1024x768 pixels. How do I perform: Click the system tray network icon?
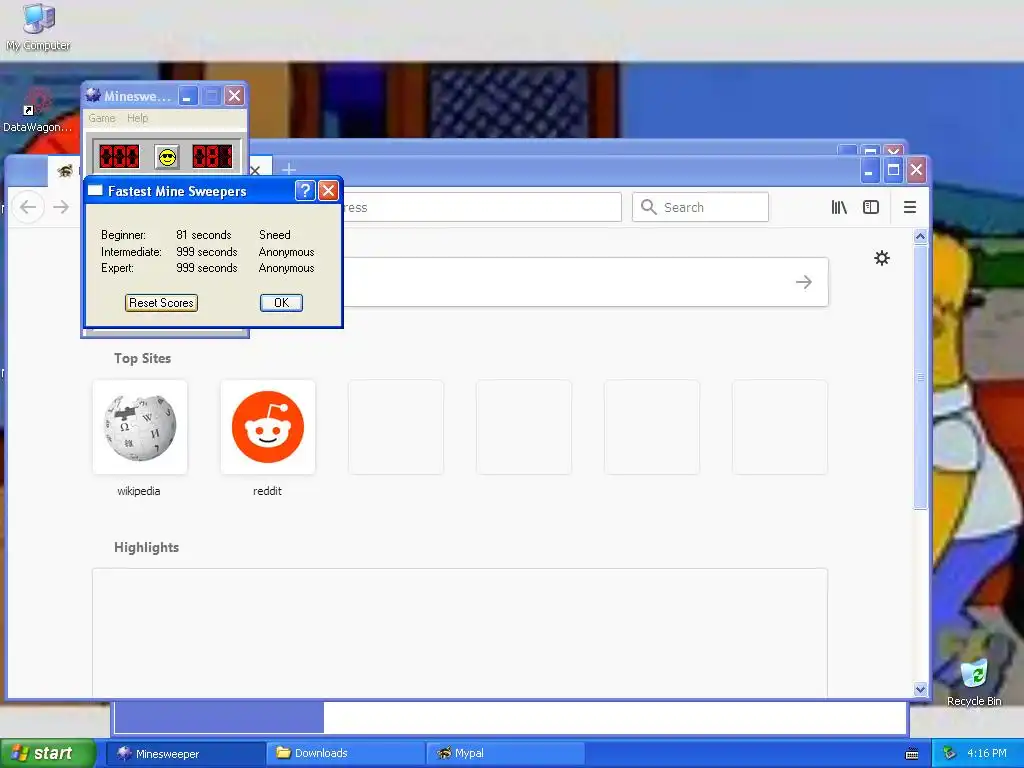[x=949, y=753]
